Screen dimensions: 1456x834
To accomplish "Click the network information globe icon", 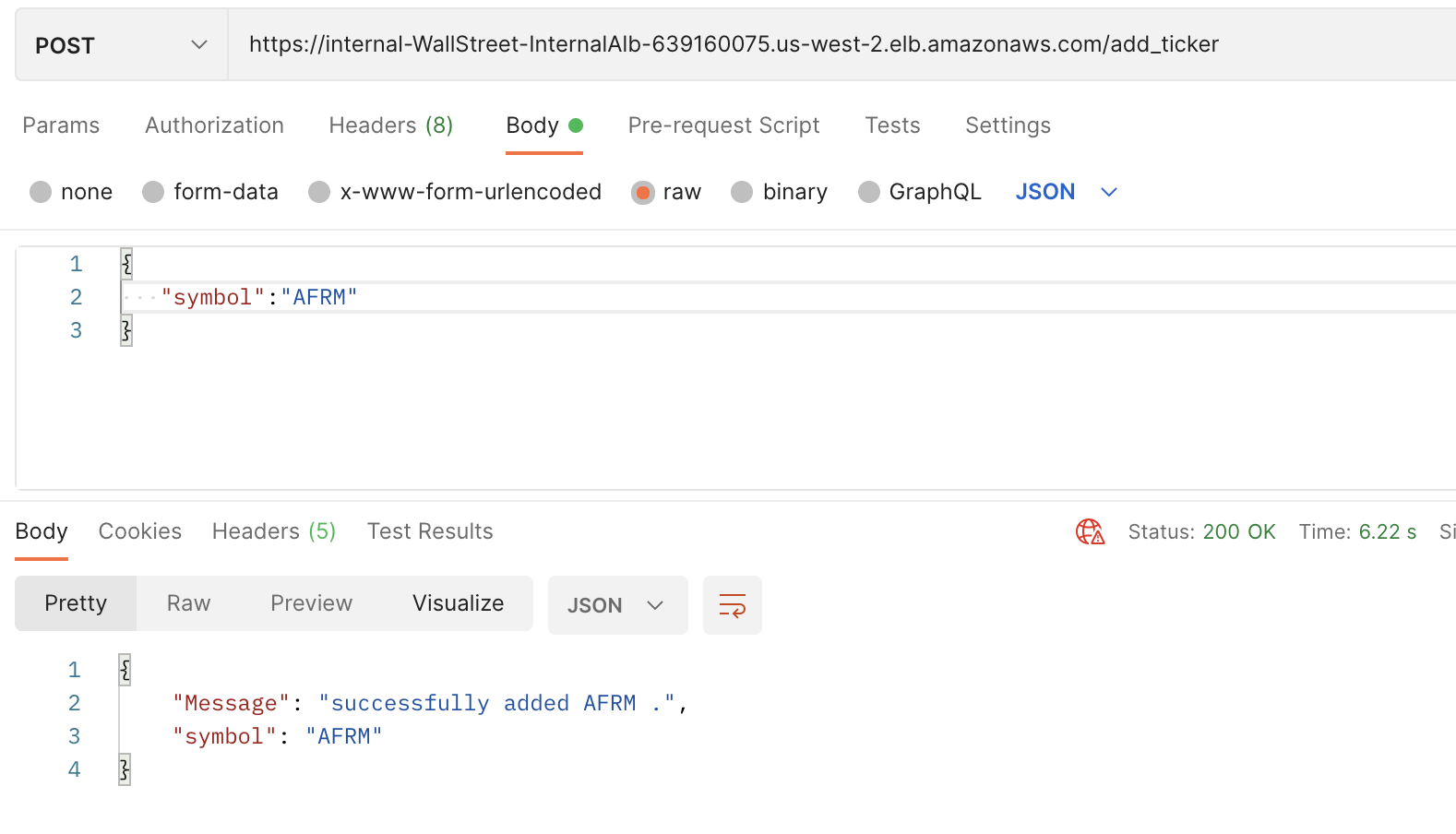I will point(1090,531).
